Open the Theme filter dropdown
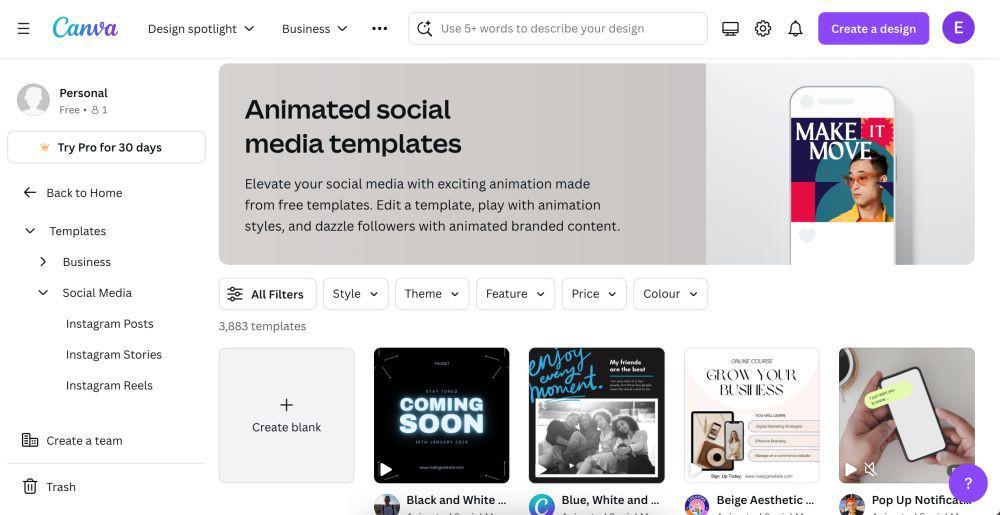 [x=432, y=294]
